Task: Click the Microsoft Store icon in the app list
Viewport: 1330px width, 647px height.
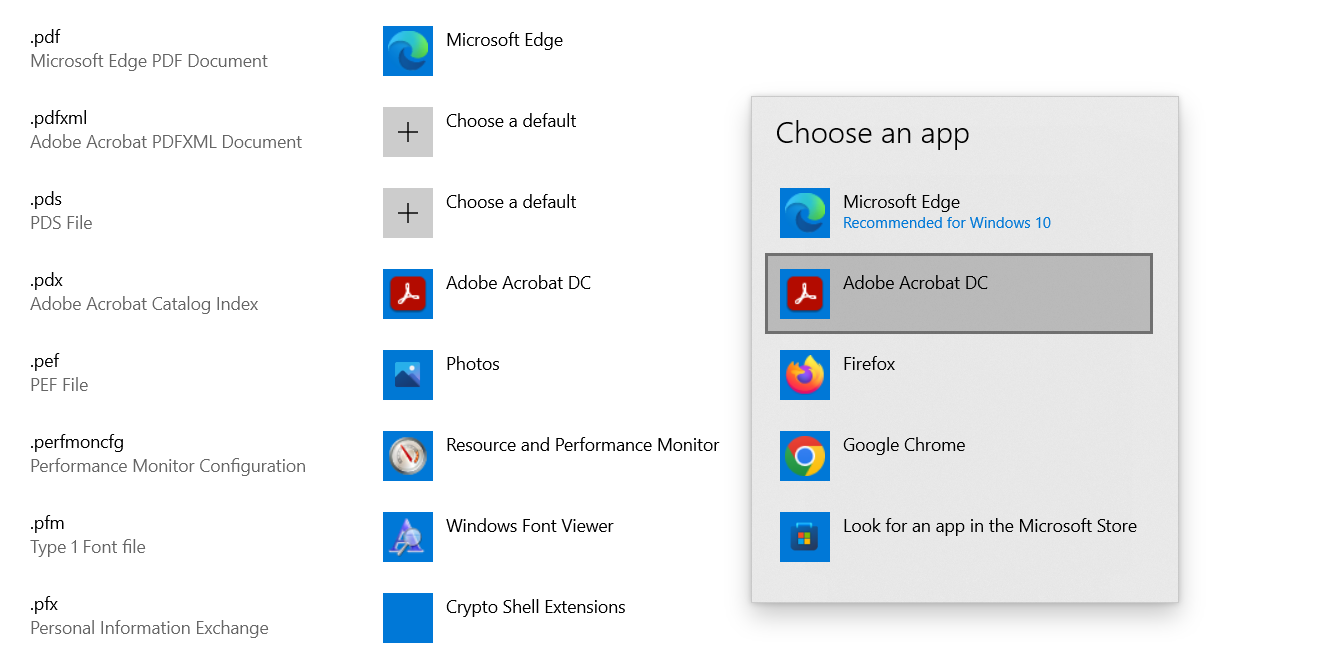Action: [x=805, y=537]
